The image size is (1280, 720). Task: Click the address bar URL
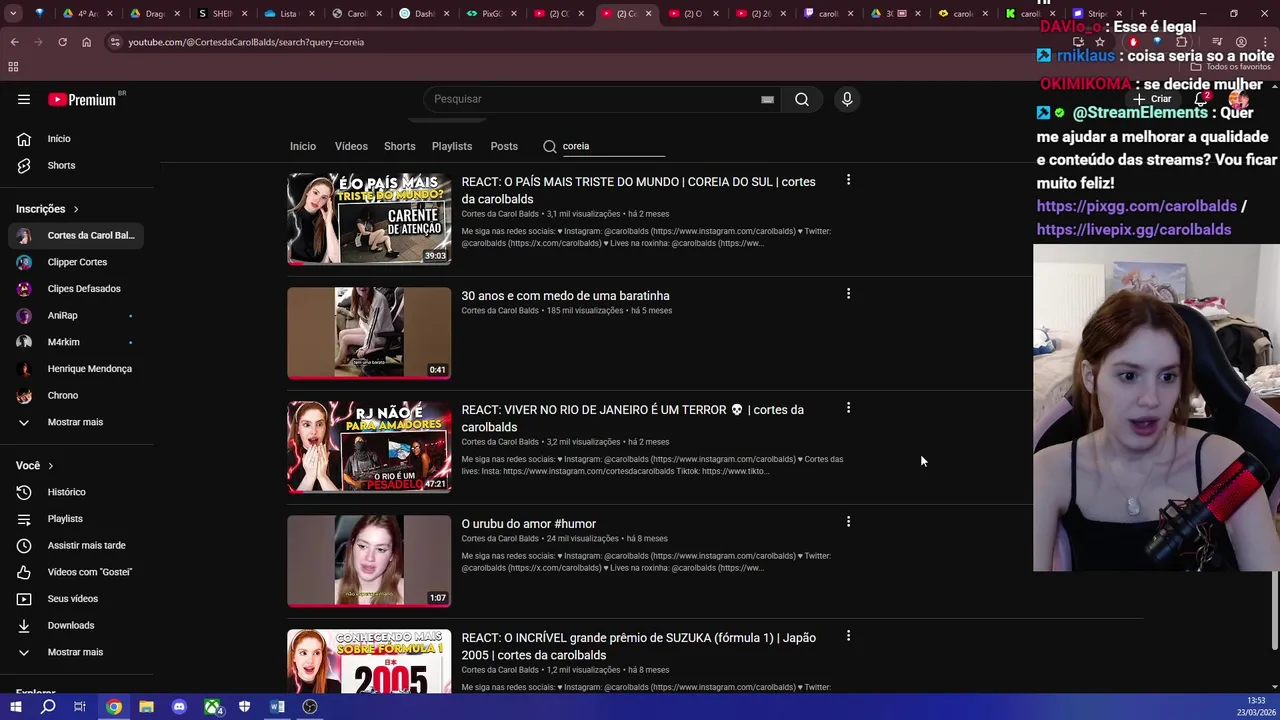246,42
